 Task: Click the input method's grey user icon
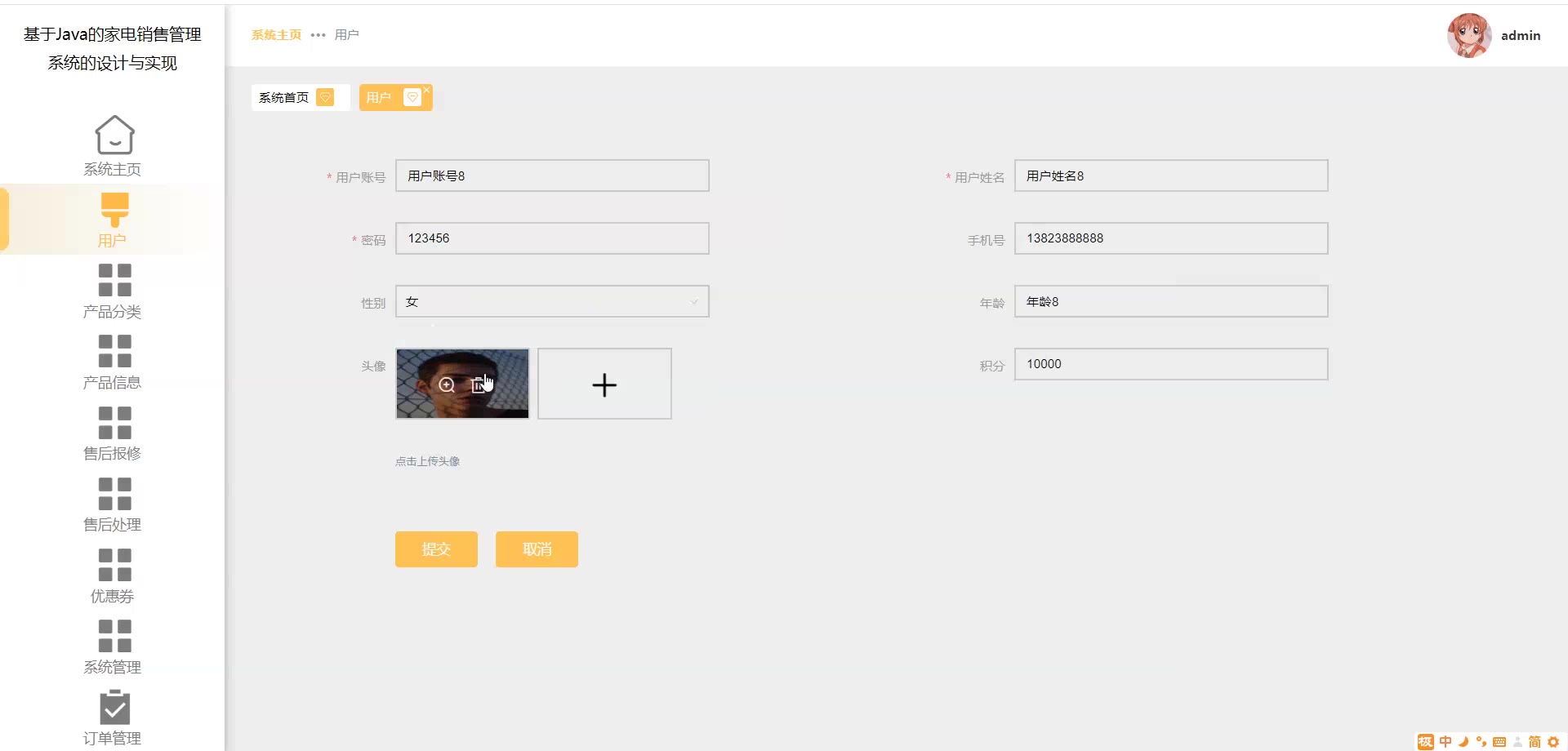click(1517, 741)
